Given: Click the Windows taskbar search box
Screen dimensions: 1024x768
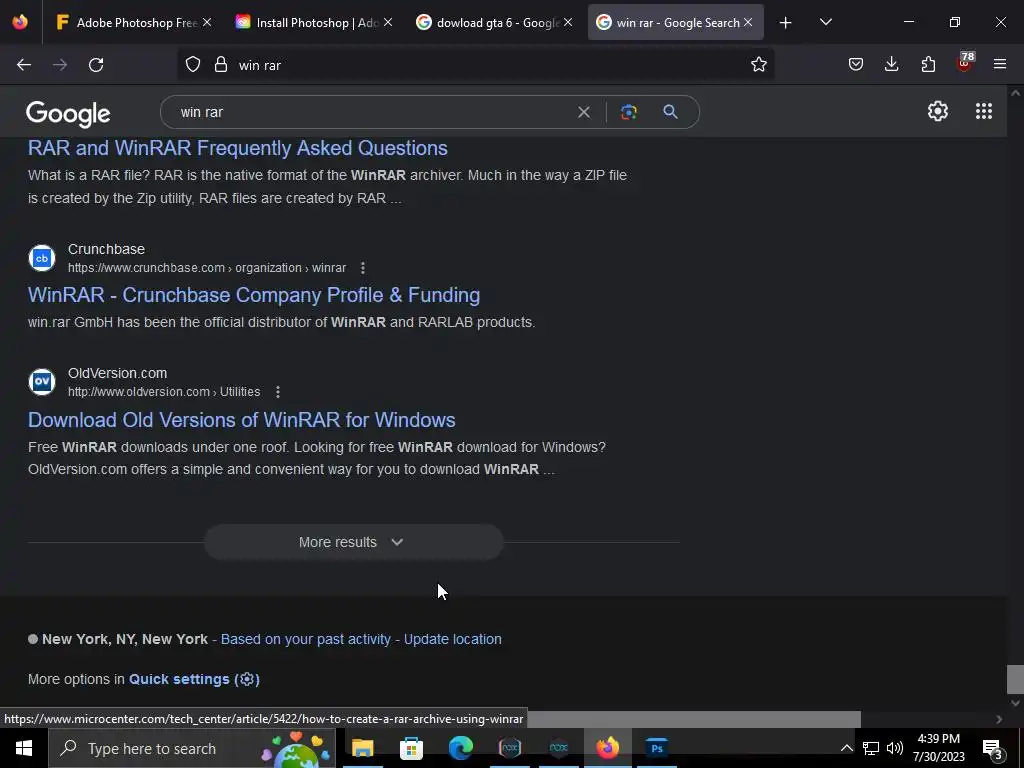Looking at the screenshot, I should [x=192, y=748].
